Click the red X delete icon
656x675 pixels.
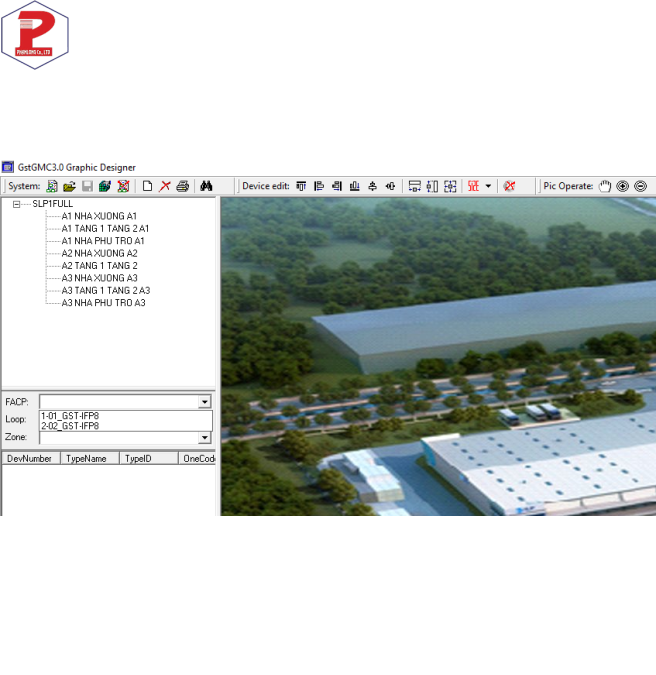[x=164, y=186]
